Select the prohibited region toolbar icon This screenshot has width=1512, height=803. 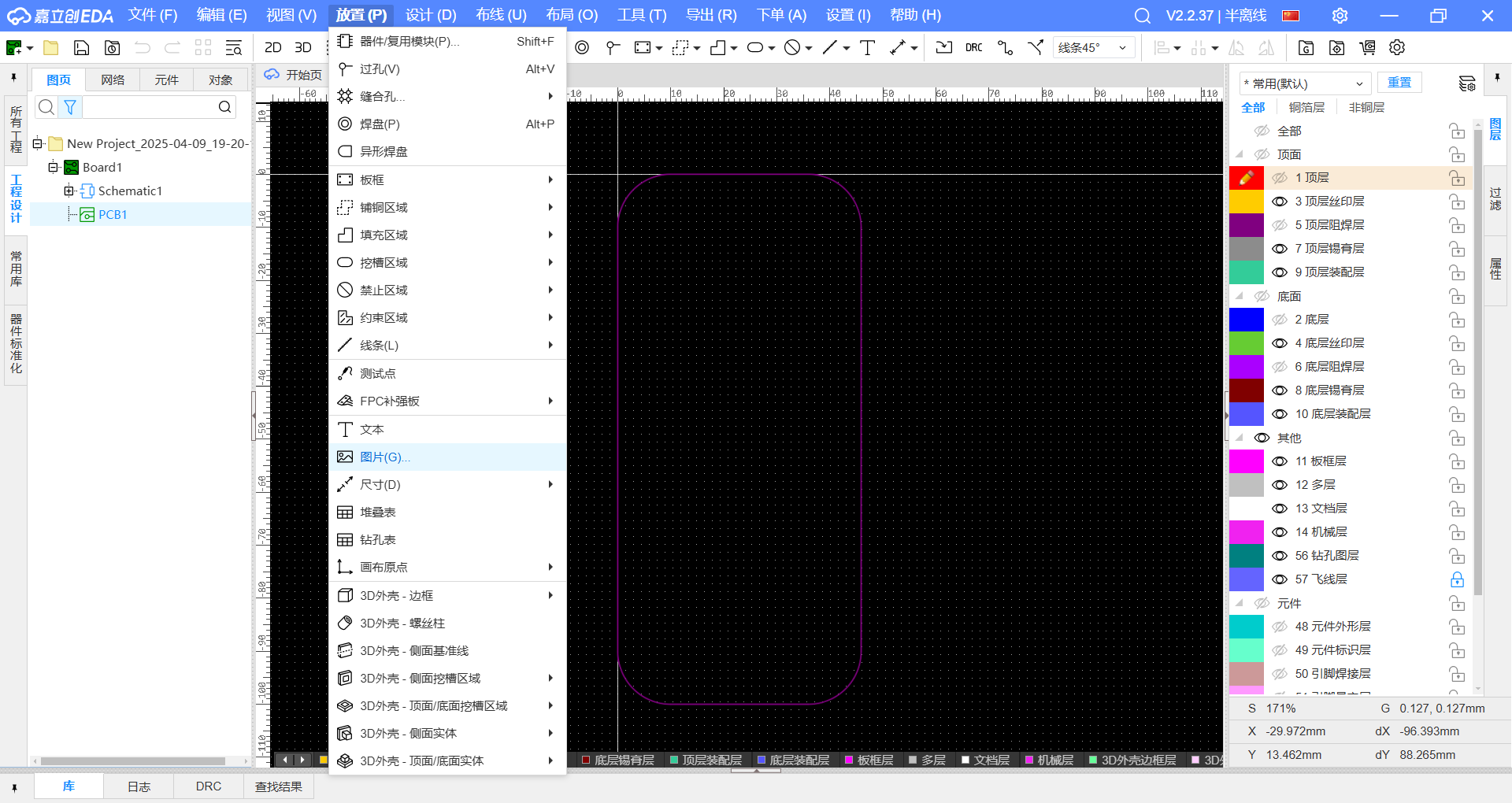pyautogui.click(x=792, y=48)
